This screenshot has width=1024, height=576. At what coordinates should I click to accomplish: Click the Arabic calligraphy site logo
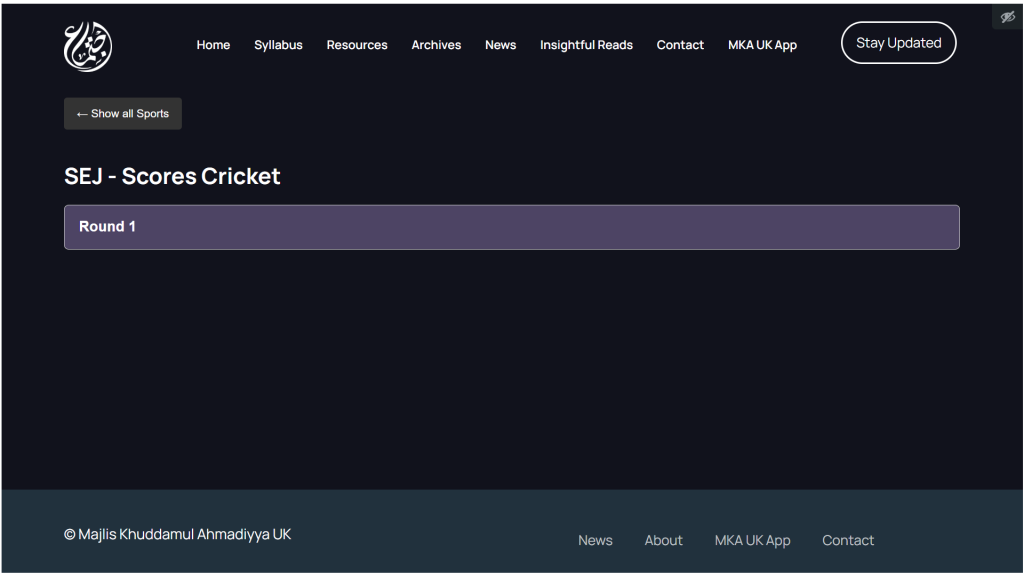coord(88,46)
